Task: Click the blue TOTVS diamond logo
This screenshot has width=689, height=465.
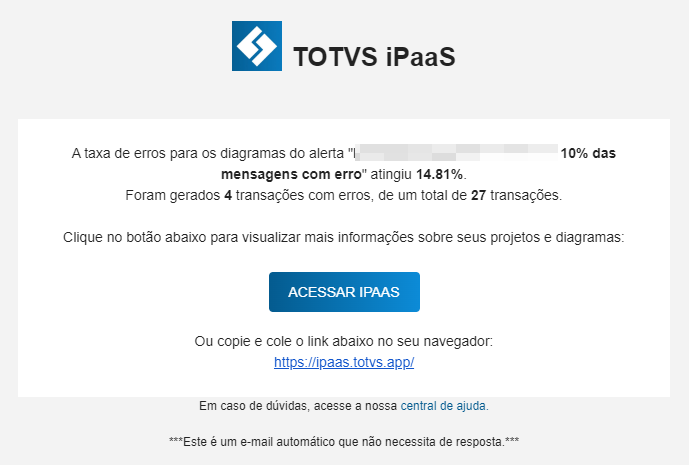Action: [x=257, y=46]
